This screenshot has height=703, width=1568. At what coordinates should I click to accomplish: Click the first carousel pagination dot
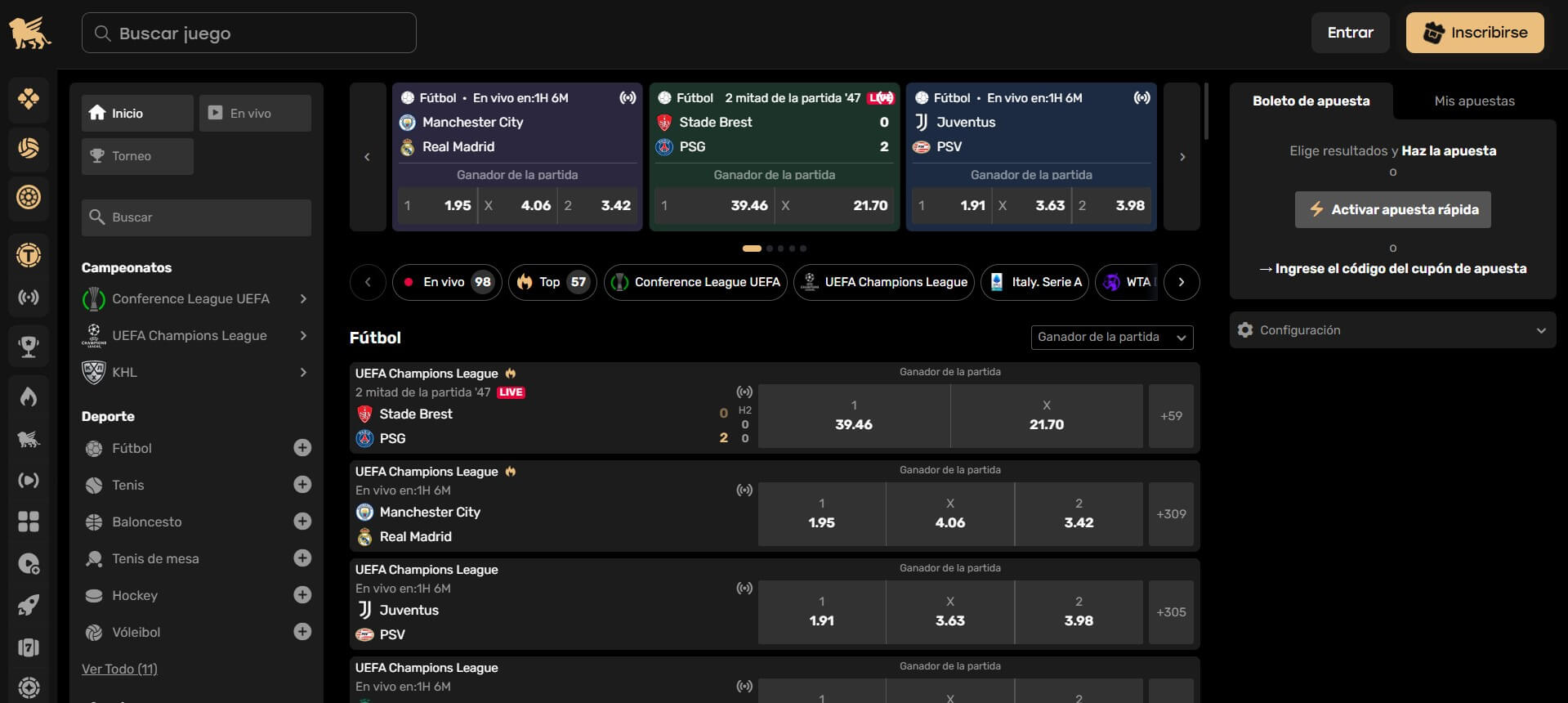pos(752,249)
